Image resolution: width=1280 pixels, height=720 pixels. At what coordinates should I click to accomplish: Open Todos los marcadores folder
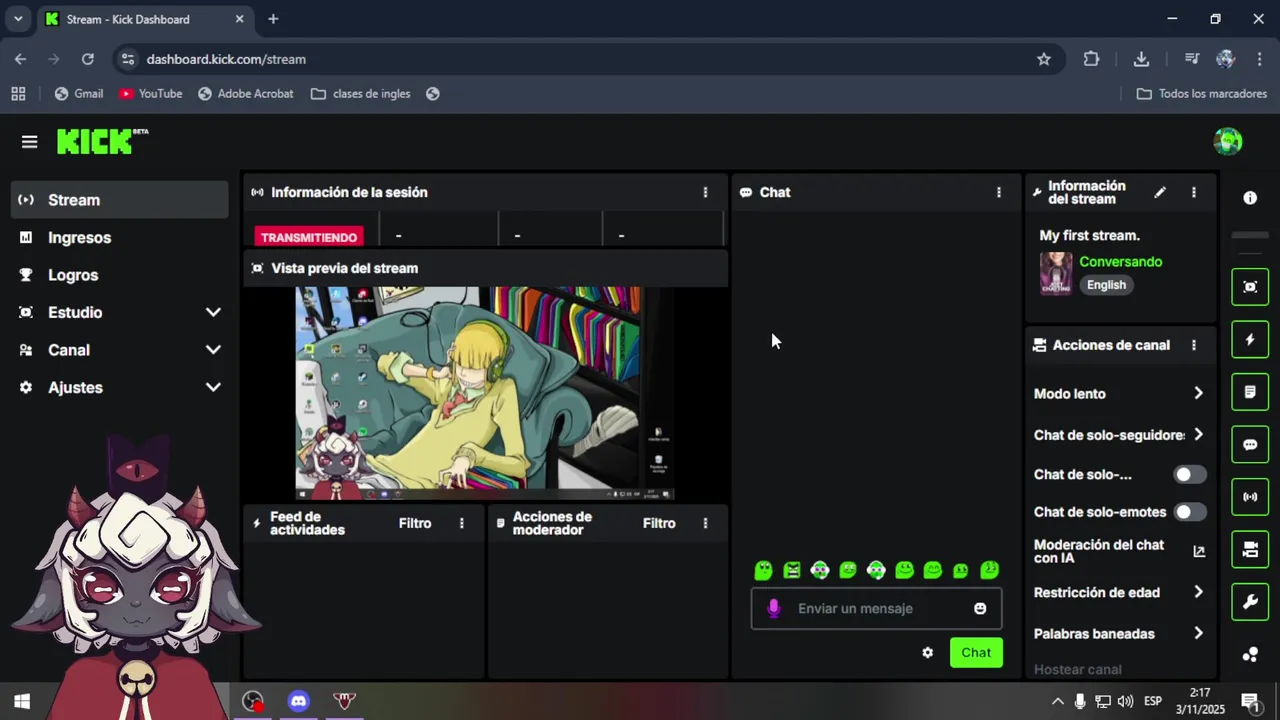click(x=1203, y=93)
